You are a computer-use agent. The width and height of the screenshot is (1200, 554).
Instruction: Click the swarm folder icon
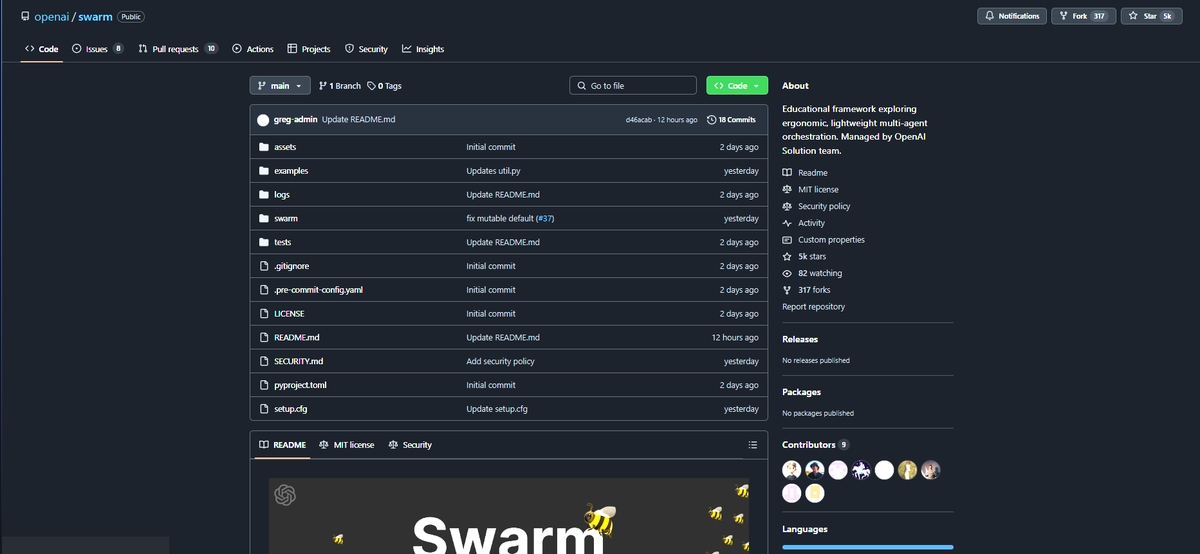click(x=264, y=218)
